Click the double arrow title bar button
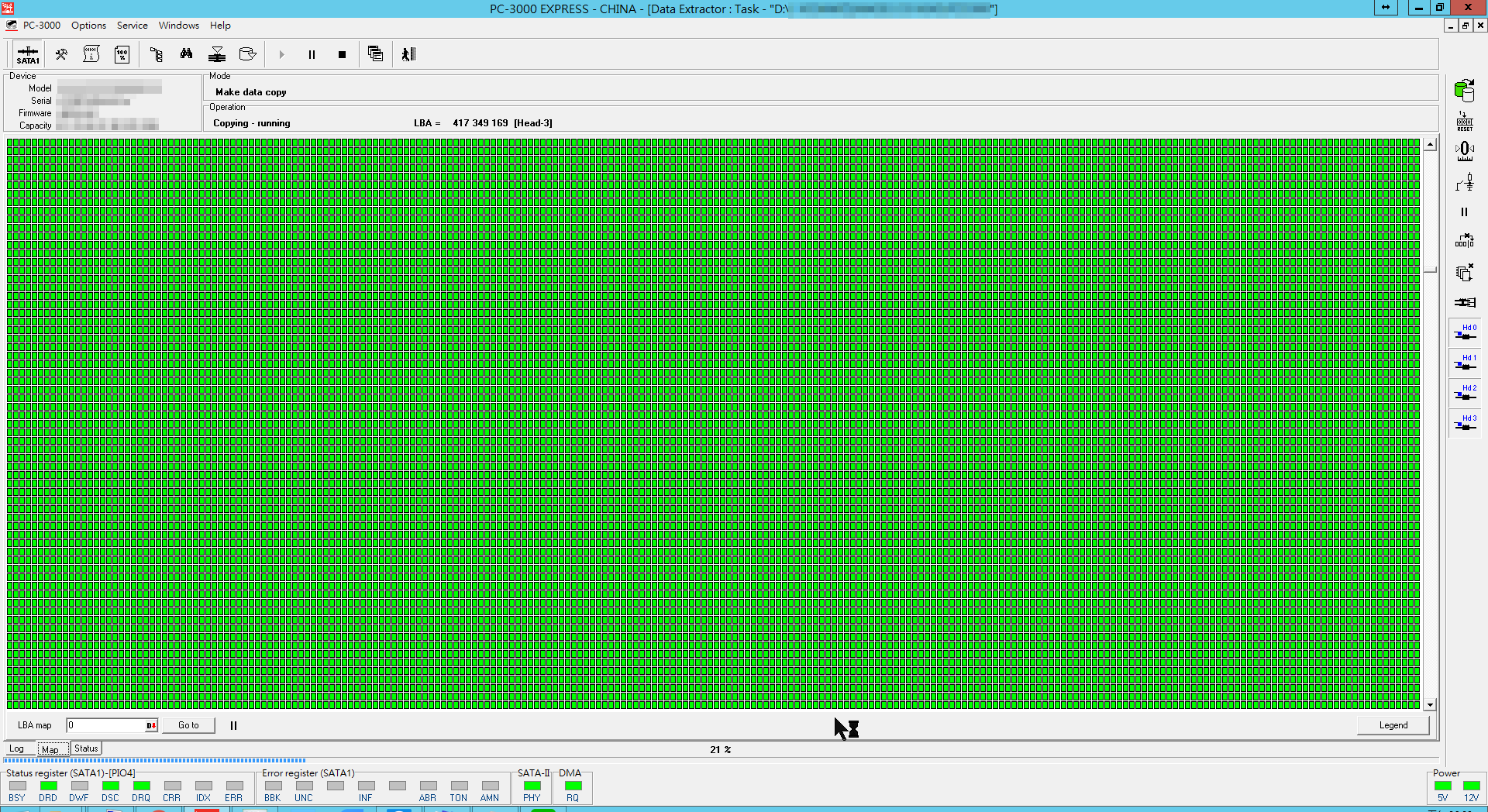1488x812 pixels. click(1386, 8)
